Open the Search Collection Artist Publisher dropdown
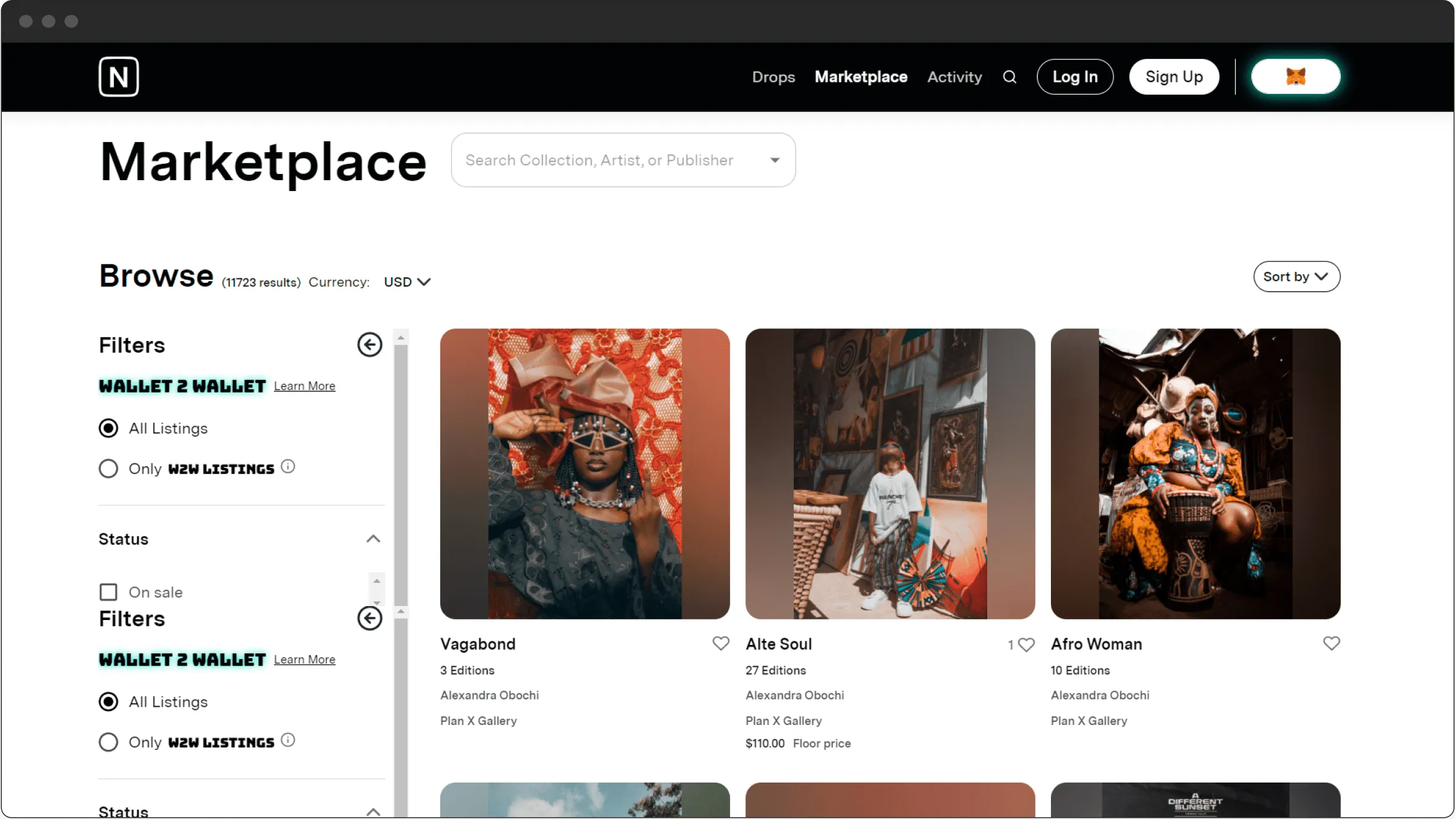 click(623, 160)
